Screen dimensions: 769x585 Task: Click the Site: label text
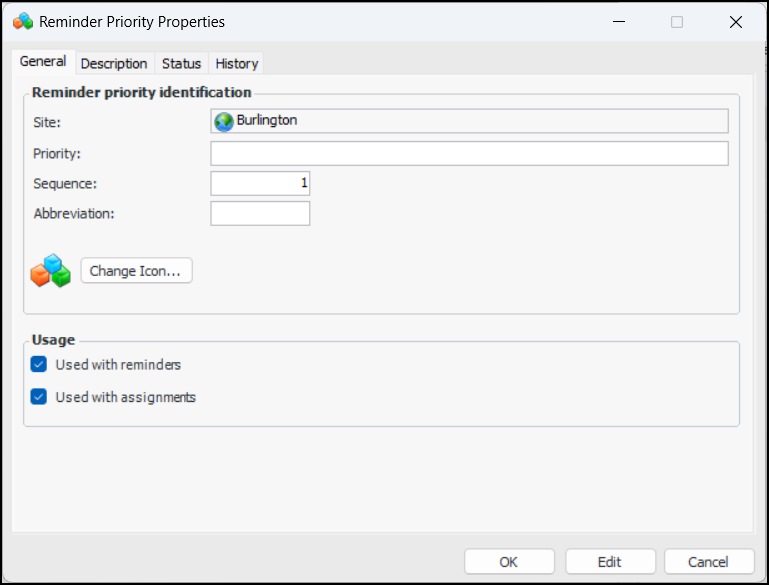[47, 123]
